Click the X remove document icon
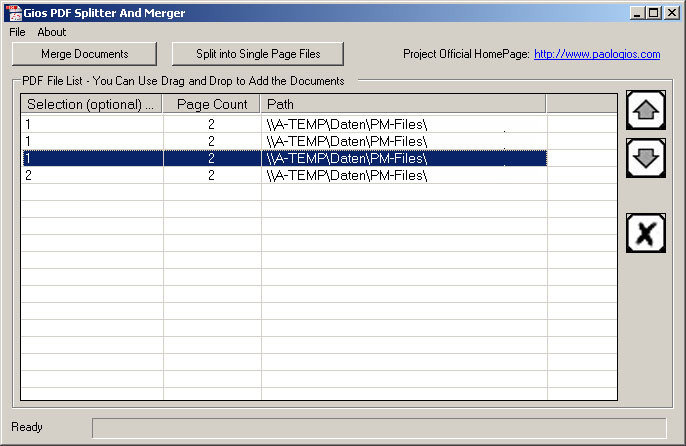Viewport: 686px width, 446px height. [x=646, y=233]
